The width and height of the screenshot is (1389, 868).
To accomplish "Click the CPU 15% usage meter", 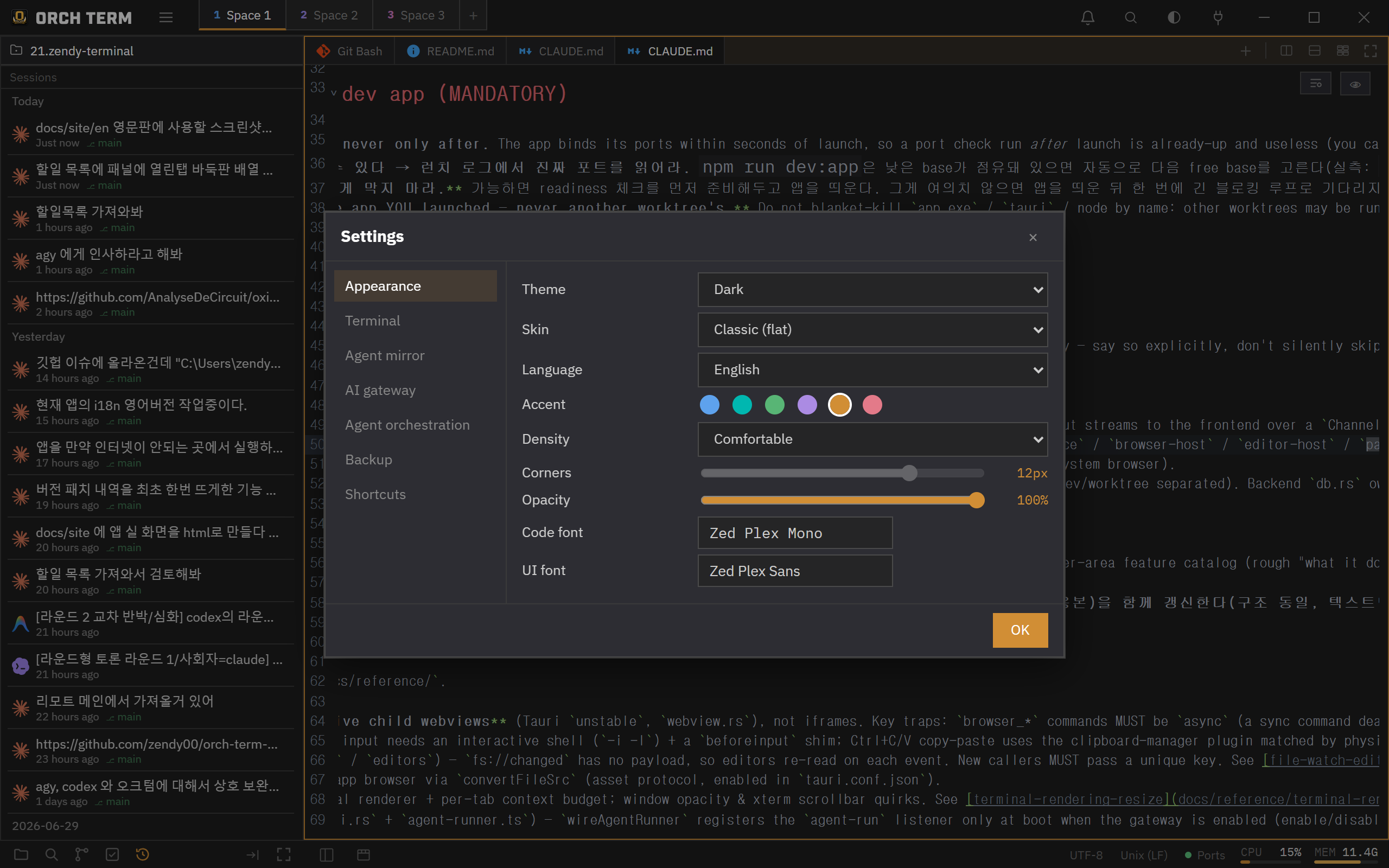I will [1271, 854].
